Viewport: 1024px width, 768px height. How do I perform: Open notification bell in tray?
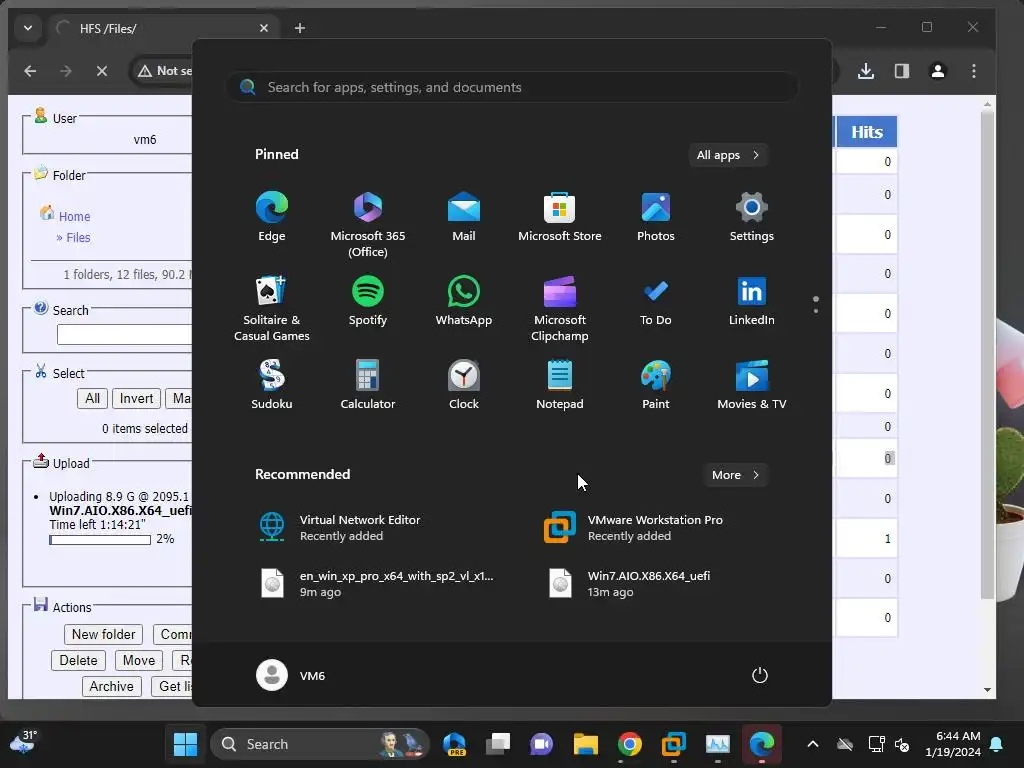point(997,744)
